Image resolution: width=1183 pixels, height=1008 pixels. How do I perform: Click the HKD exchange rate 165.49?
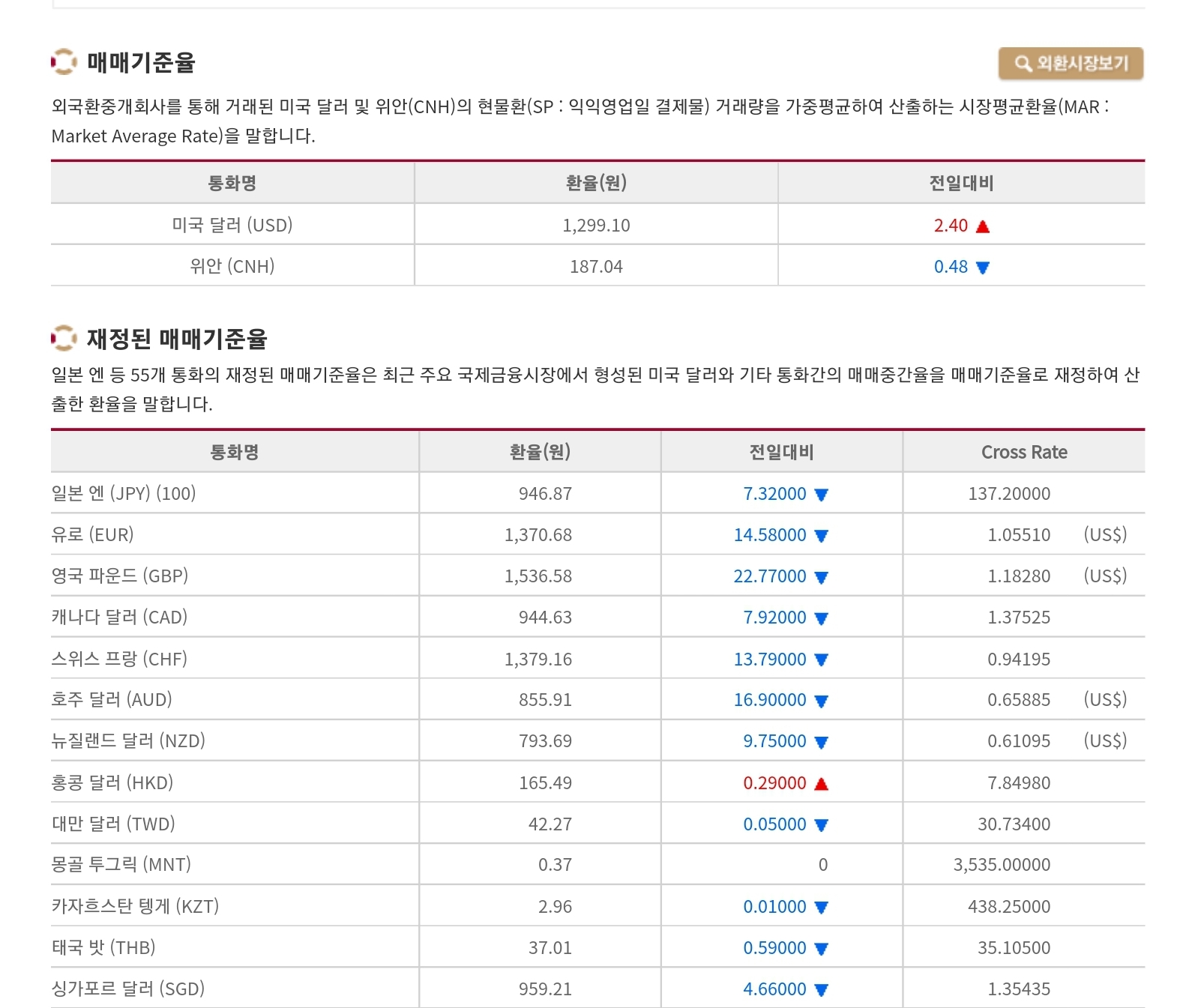[545, 783]
